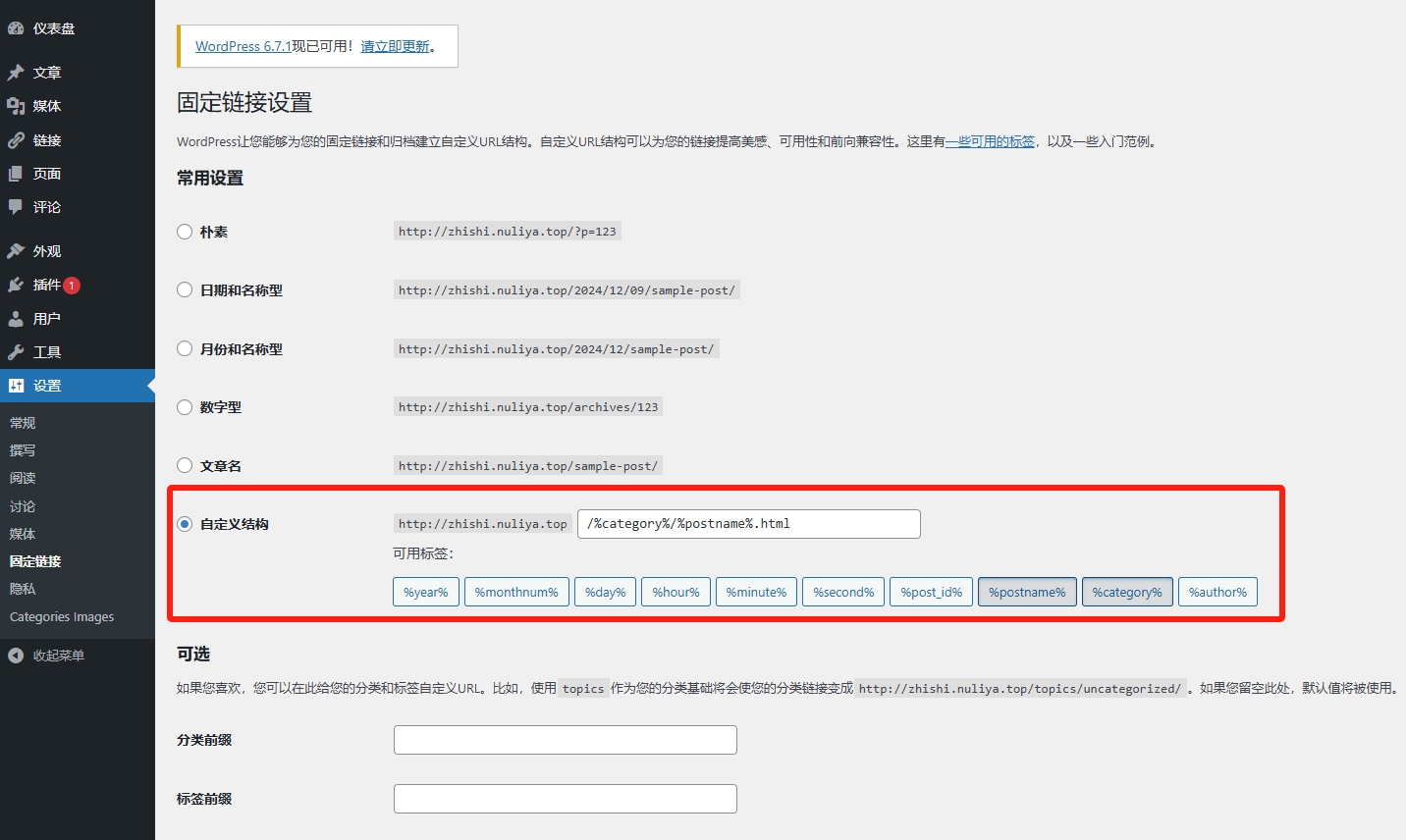This screenshot has width=1406, height=840.
Task: Open 插件 menu item
Action: (78, 285)
